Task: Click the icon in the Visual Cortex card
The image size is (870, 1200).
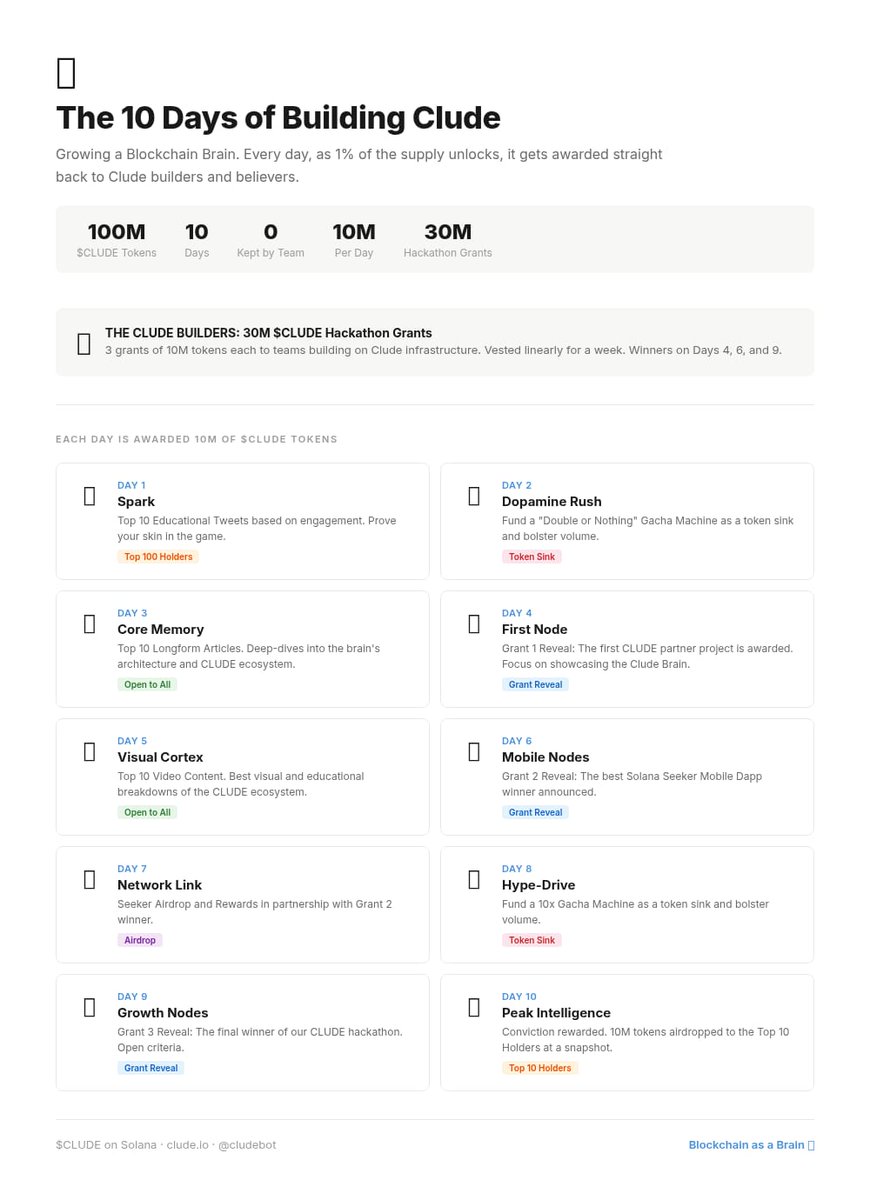Action: (90, 752)
